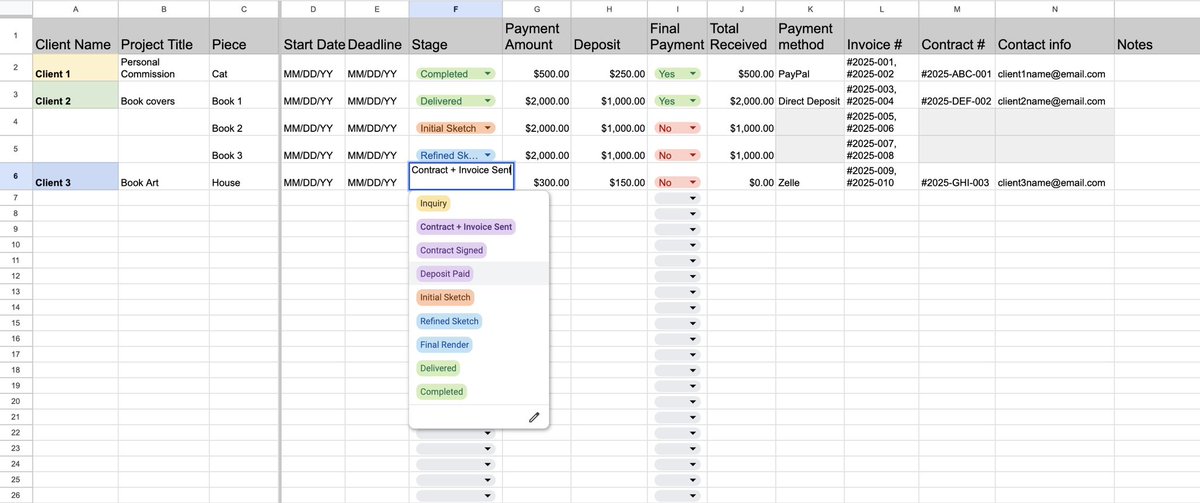The height and width of the screenshot is (503, 1200).
Task: Click the Book 3 piece cell
Action: [x=244, y=149]
